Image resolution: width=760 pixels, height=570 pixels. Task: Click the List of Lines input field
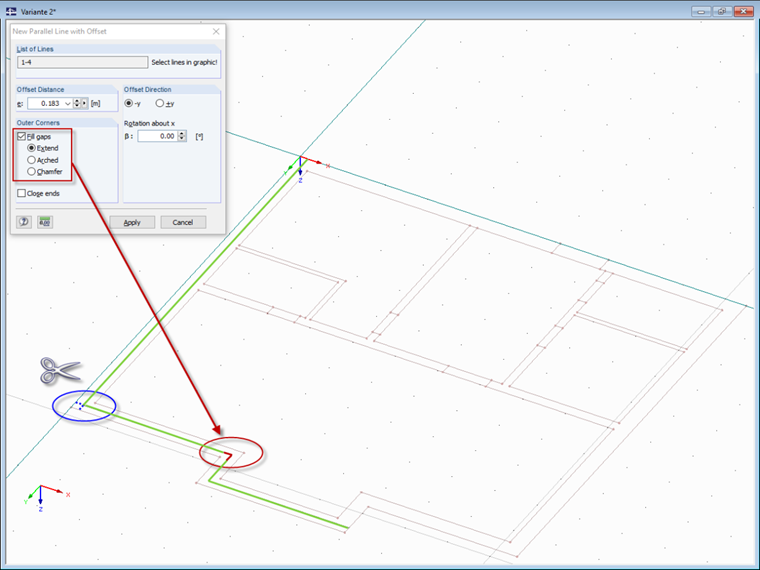point(82,62)
